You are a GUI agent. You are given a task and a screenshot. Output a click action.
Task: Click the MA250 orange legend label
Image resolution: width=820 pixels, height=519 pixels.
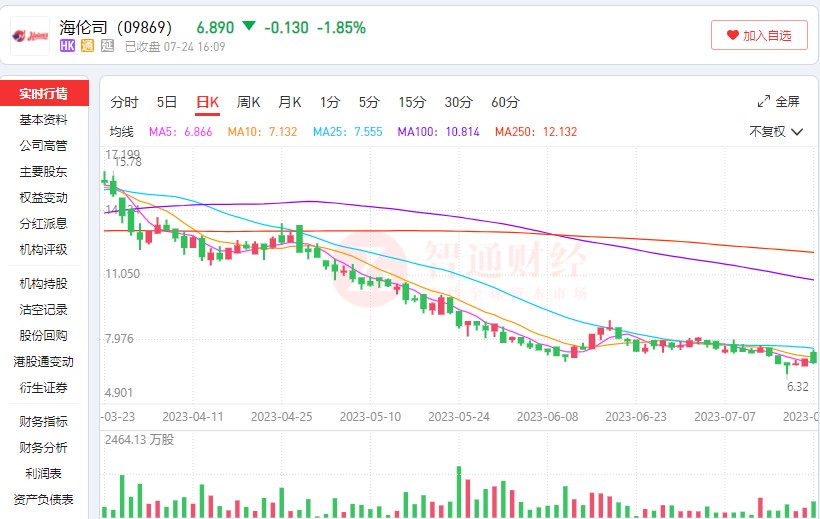tap(536, 132)
